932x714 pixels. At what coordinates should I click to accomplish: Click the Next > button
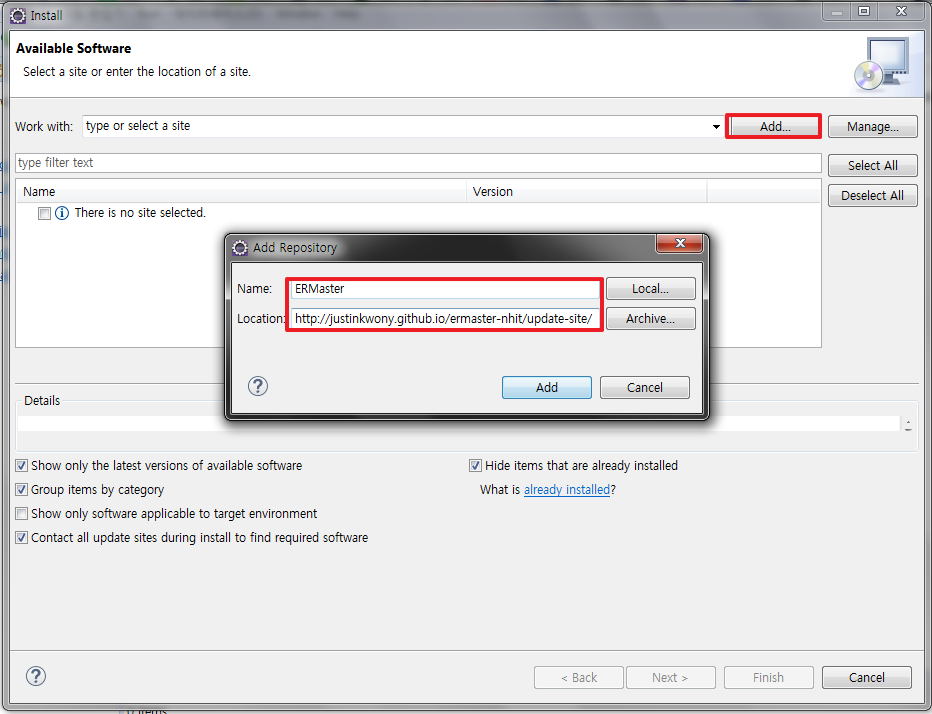(670, 677)
